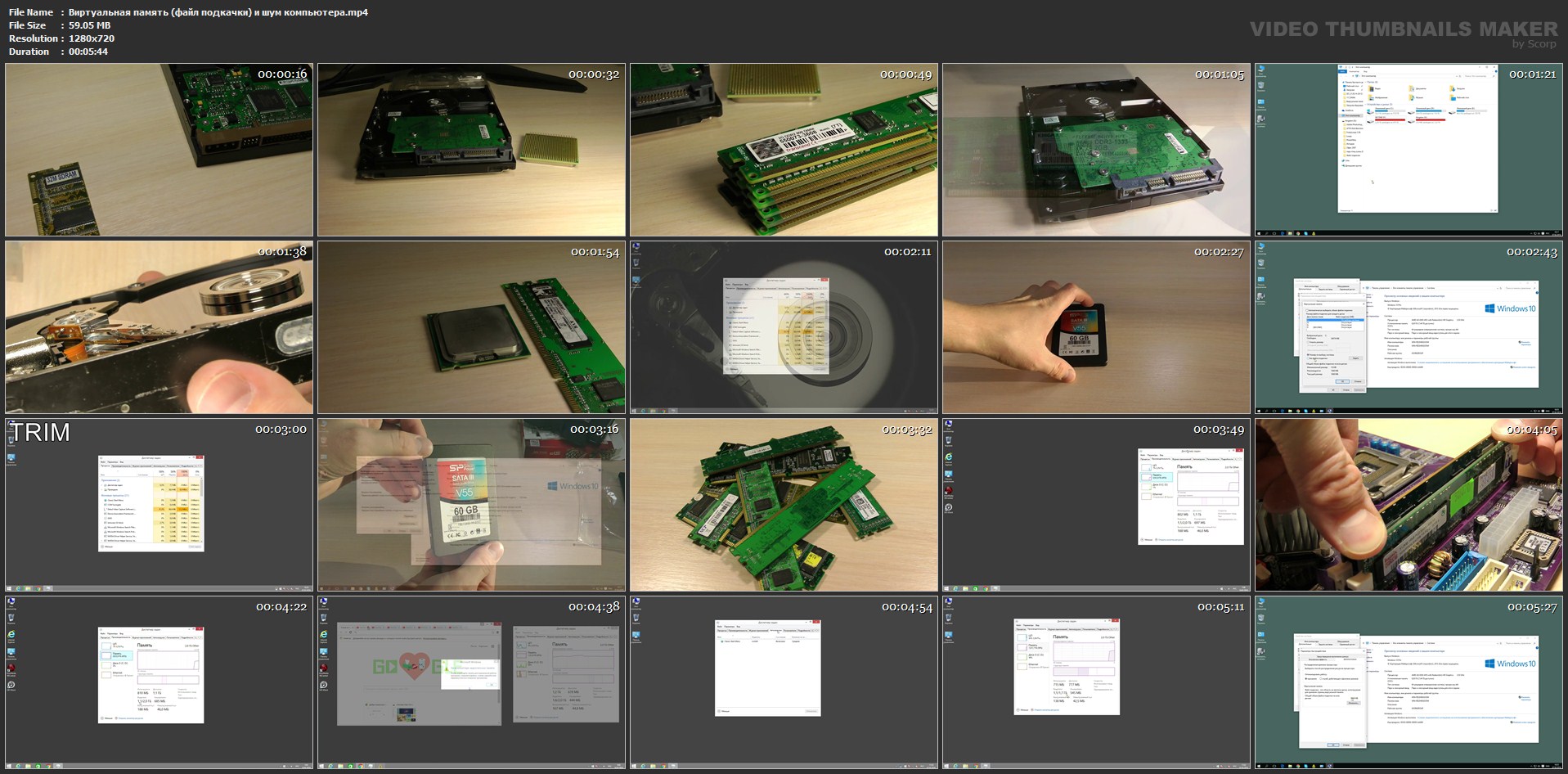Select the hard drive frame at 00:00:32
The image size is (1568, 774).
coord(471,150)
